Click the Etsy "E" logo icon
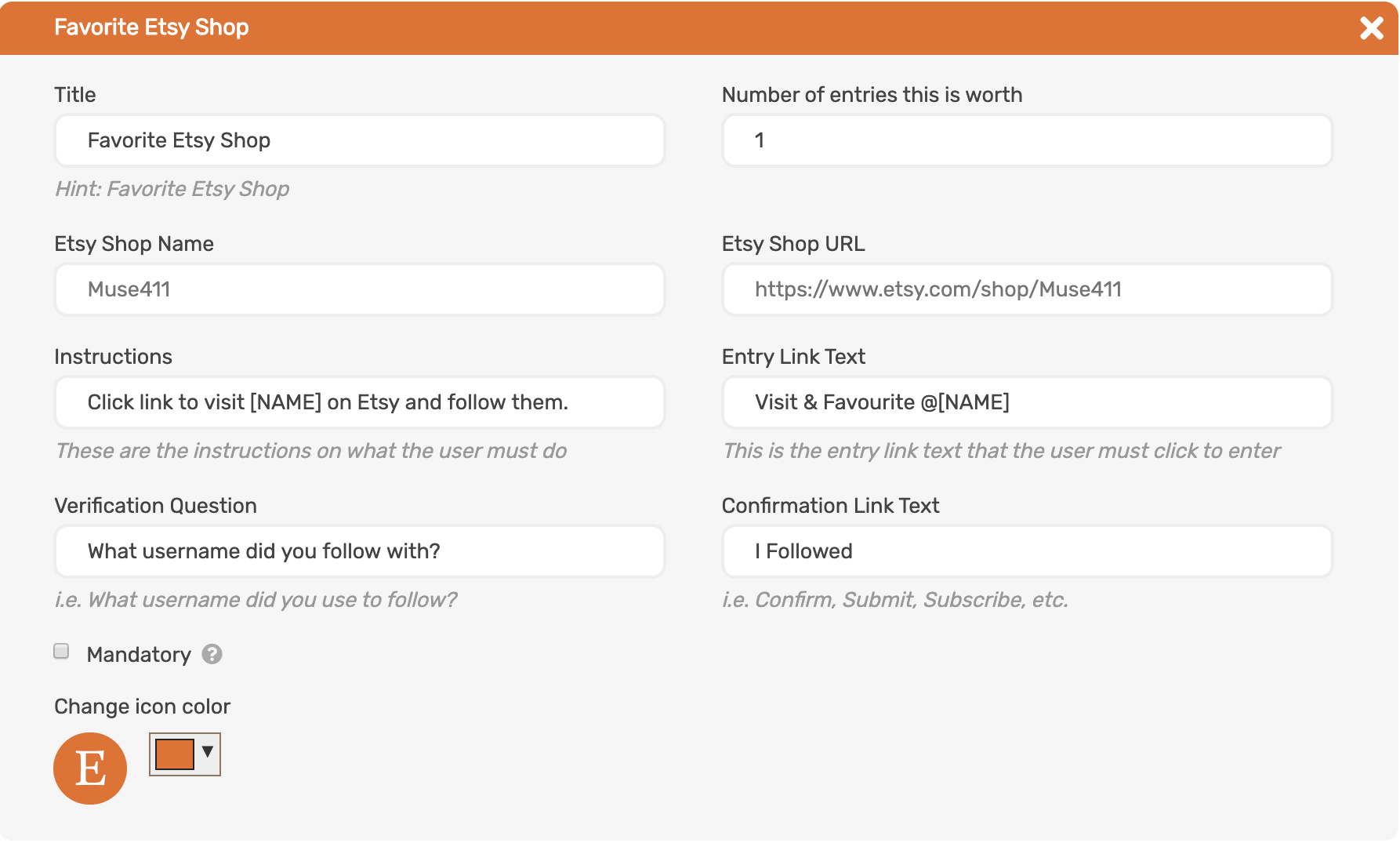This screenshot has width=1400, height=843. coord(89,769)
